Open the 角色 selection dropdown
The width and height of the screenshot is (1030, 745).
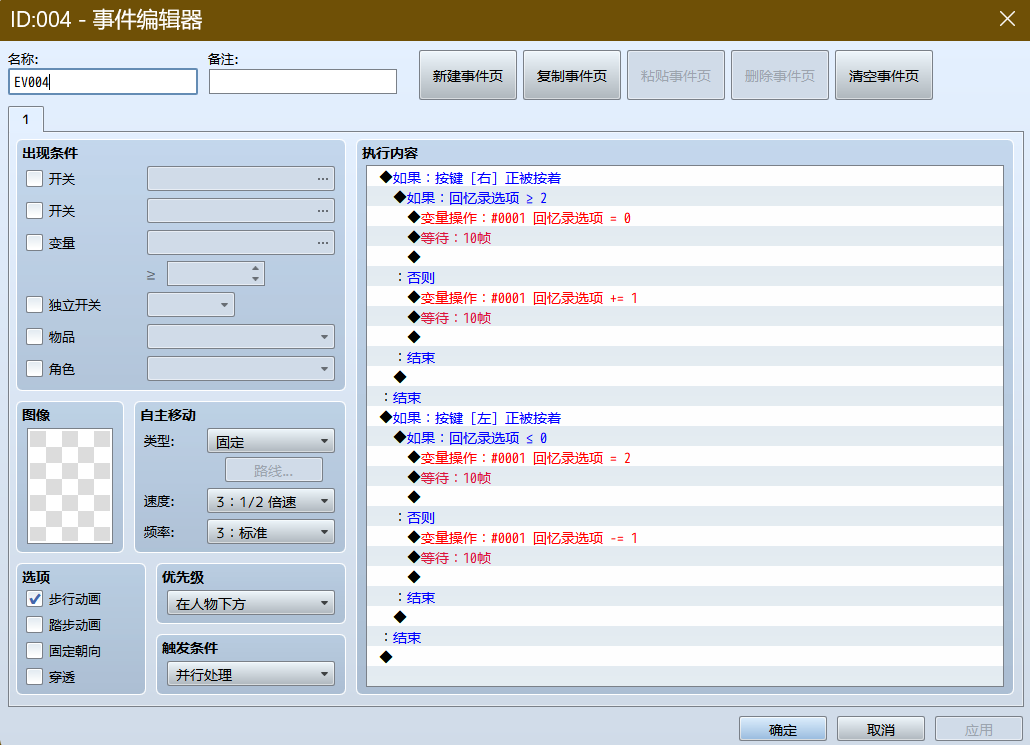pos(240,369)
